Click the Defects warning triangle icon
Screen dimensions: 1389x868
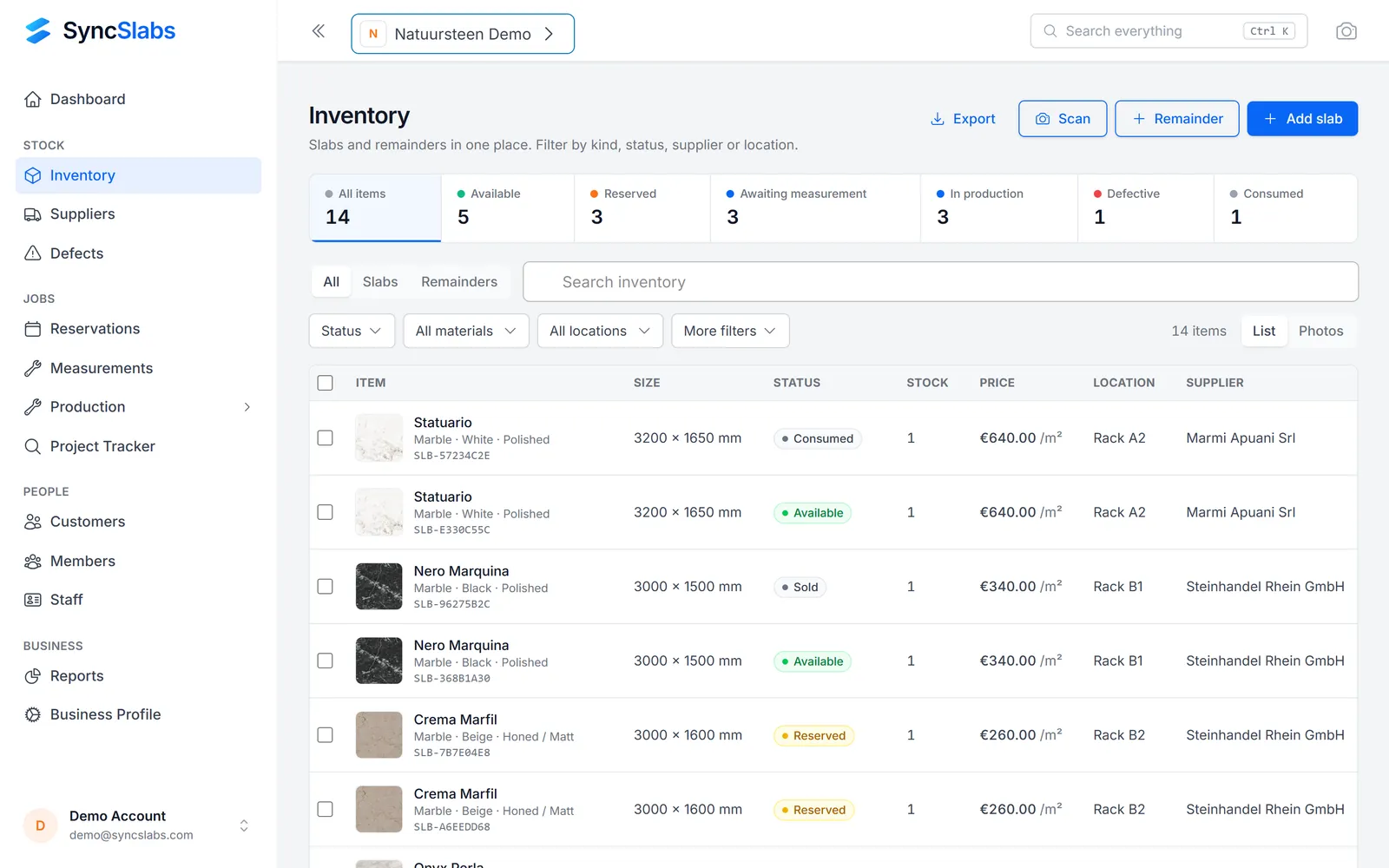pyautogui.click(x=33, y=253)
